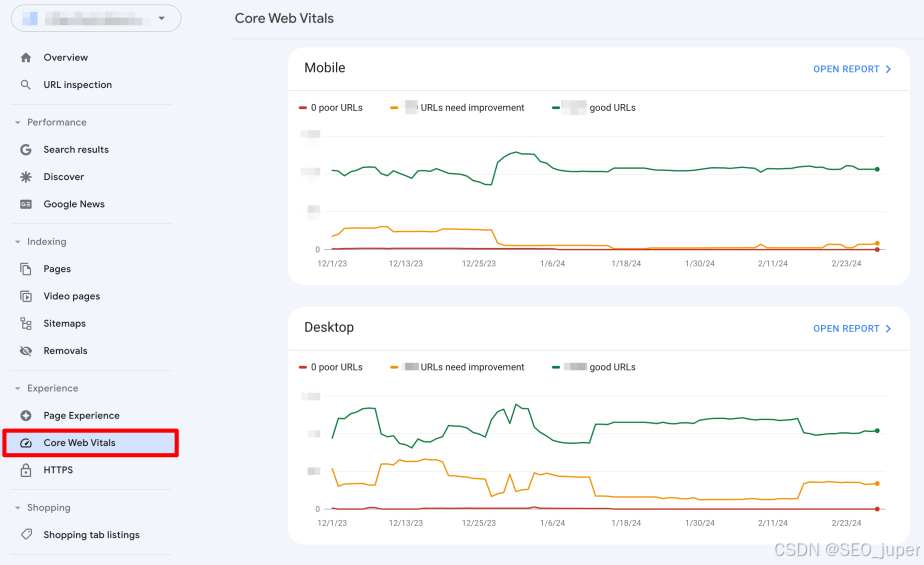
Task: Click the Core Web Vitals page title
Action: pos(284,18)
